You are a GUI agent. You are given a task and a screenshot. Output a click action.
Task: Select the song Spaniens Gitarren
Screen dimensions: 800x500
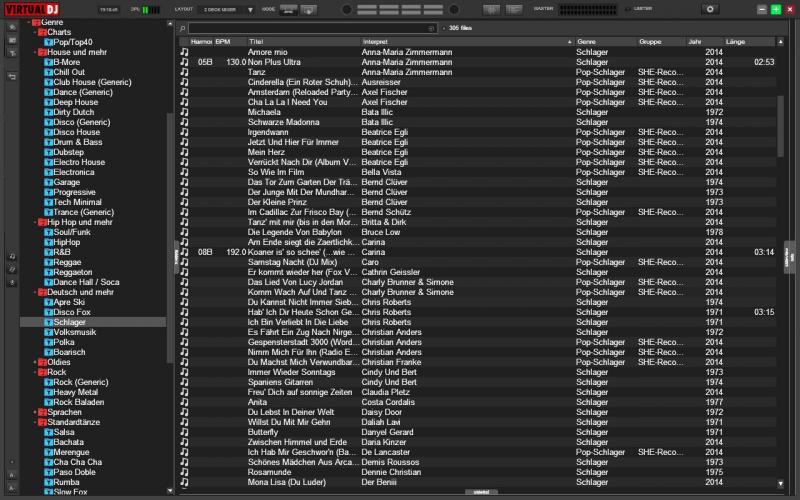point(280,382)
